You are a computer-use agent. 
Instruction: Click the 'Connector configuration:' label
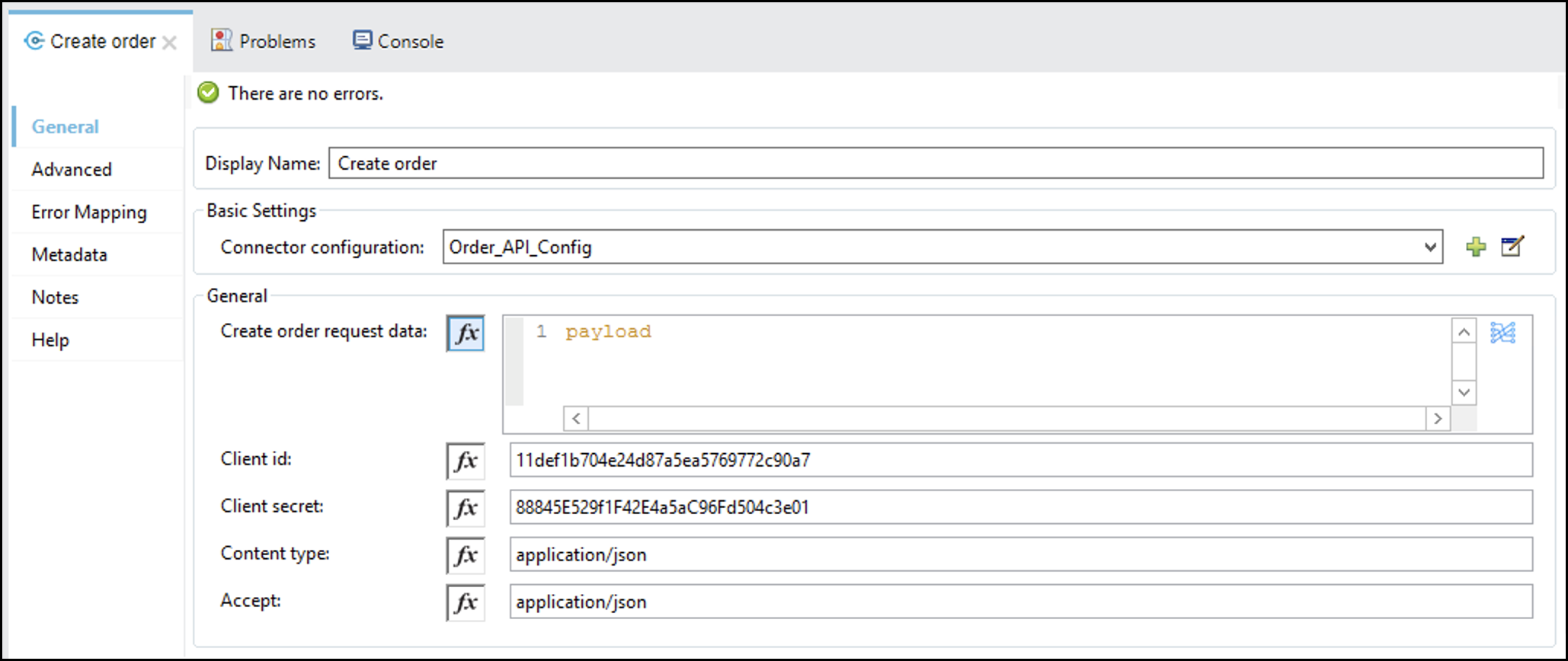(x=322, y=247)
